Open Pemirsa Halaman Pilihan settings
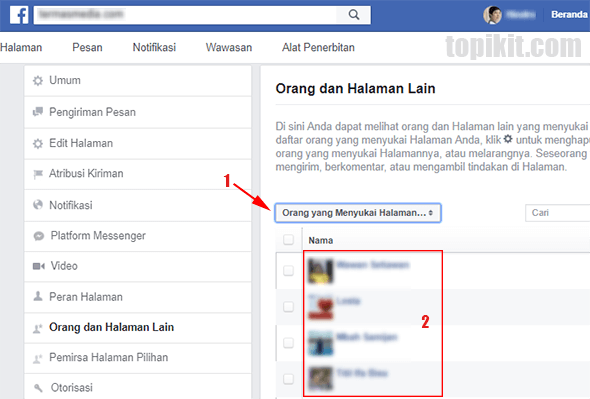590x399 pixels. [138, 358]
